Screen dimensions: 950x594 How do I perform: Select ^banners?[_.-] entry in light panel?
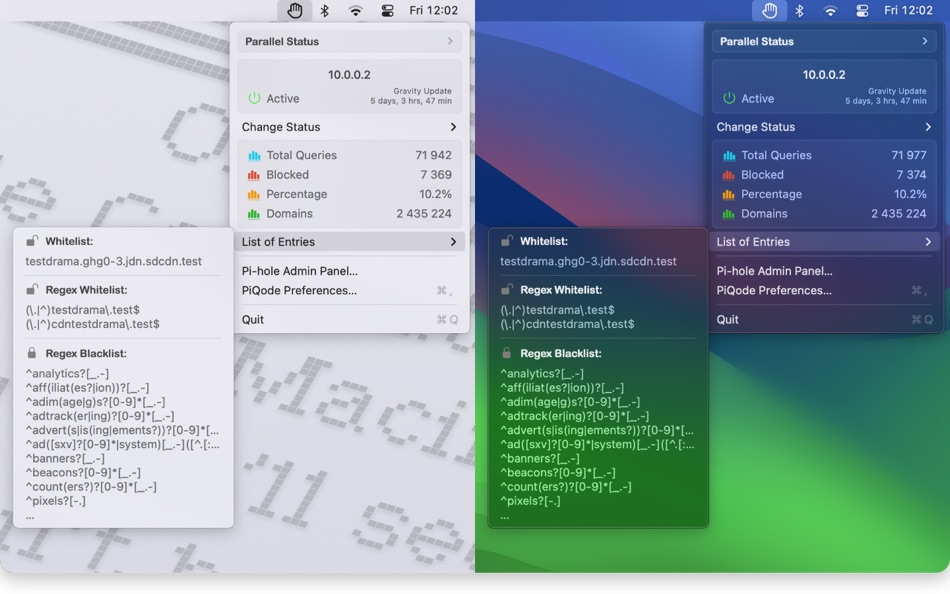click(x=65, y=458)
